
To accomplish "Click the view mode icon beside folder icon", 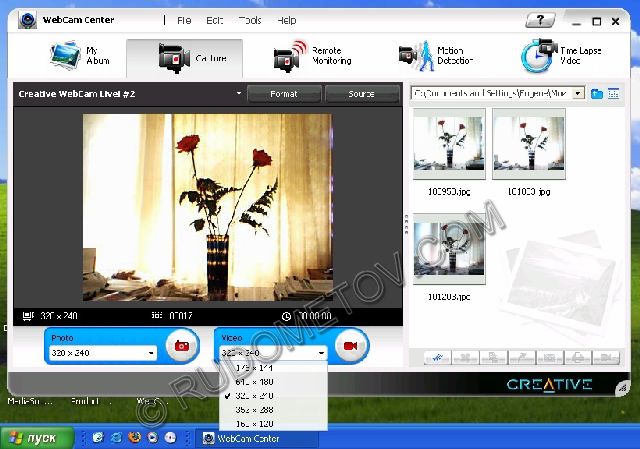I will coord(613,93).
